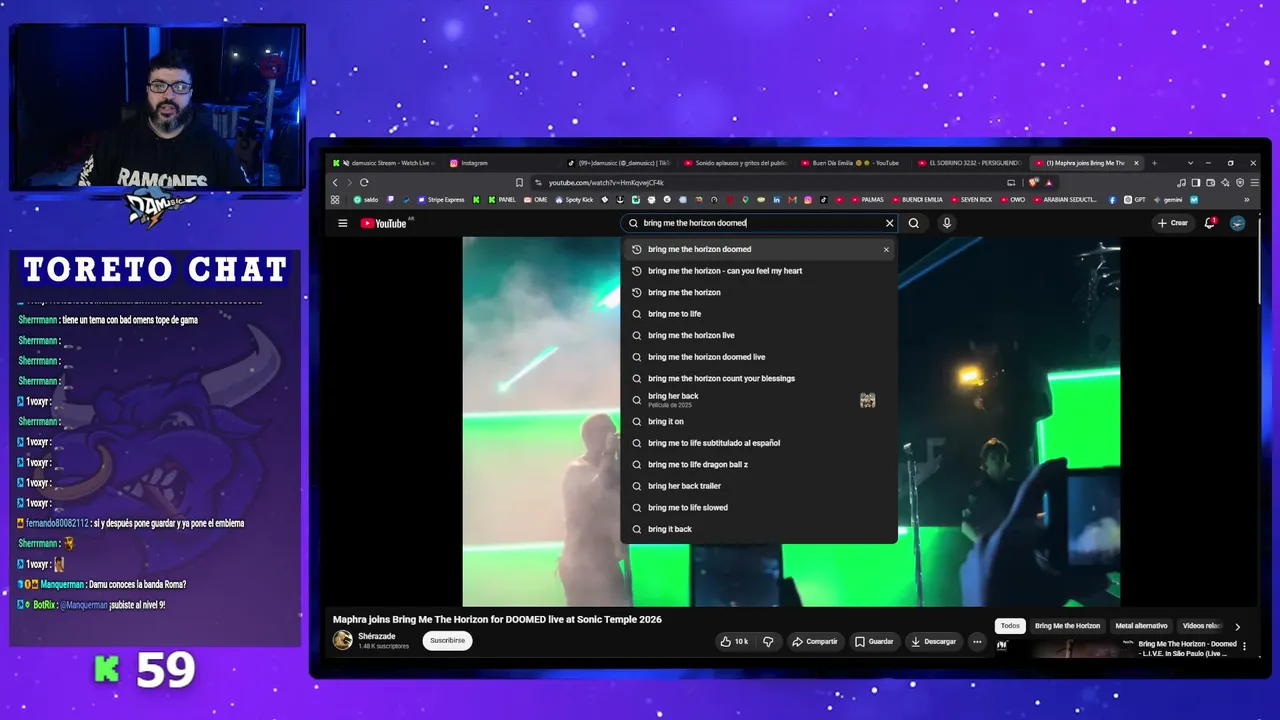Select suggestion 'bring me the horizon live'

(759, 335)
